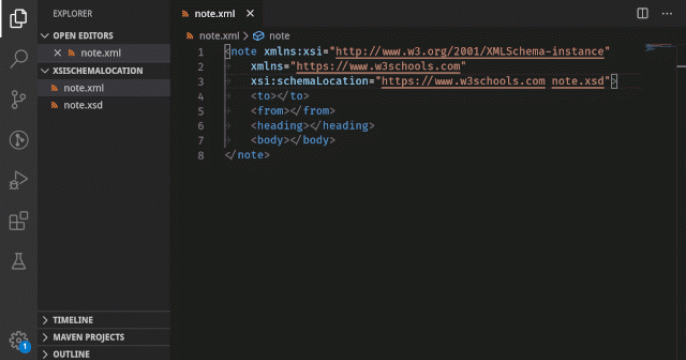Open the Run and Debug view

(x=18, y=180)
